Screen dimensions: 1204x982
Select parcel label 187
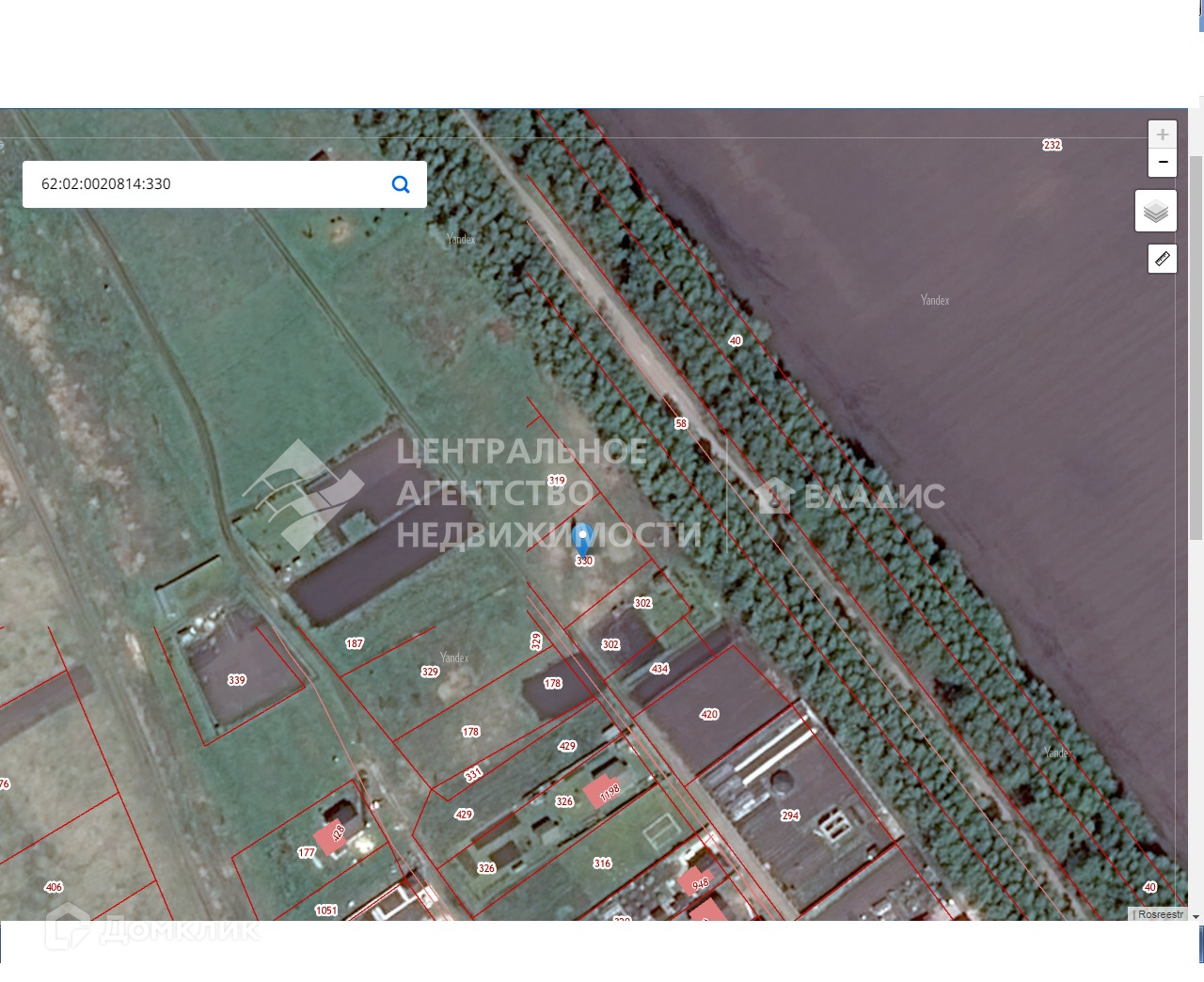point(354,643)
